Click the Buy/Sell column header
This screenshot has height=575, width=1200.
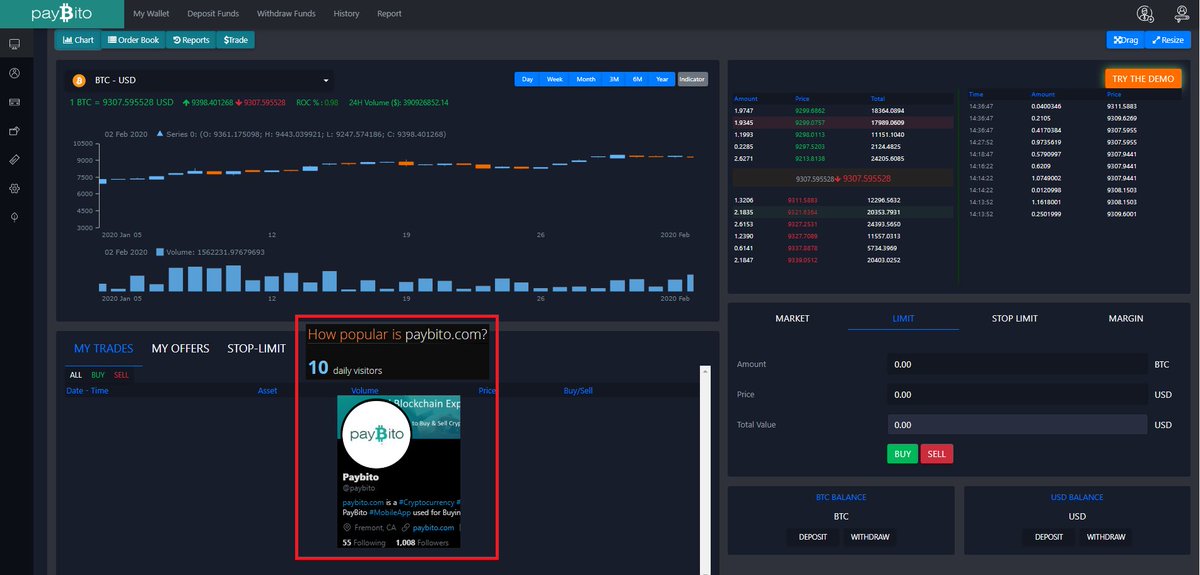578,391
